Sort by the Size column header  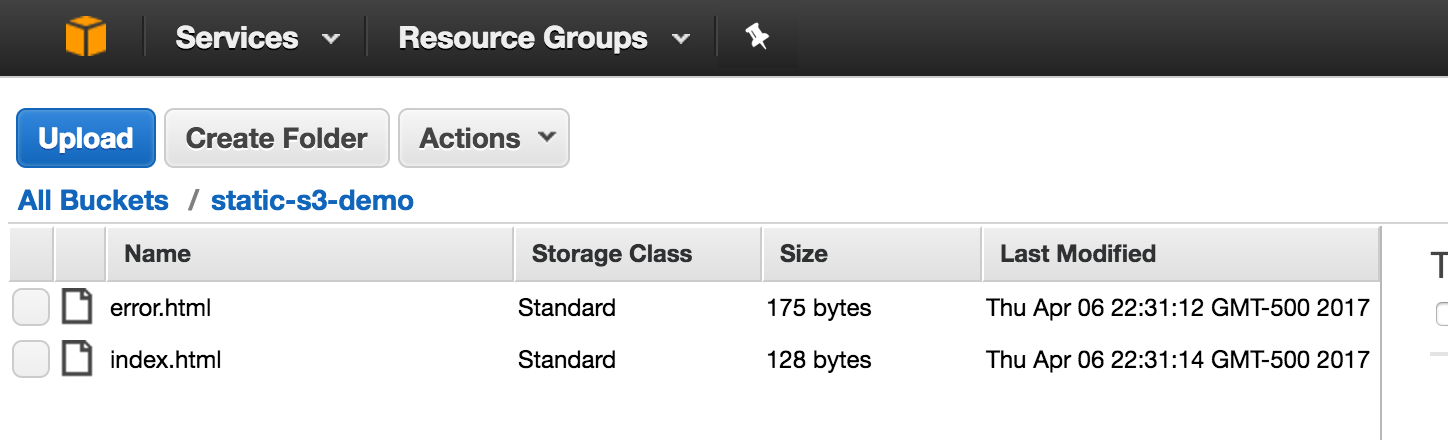pos(872,254)
